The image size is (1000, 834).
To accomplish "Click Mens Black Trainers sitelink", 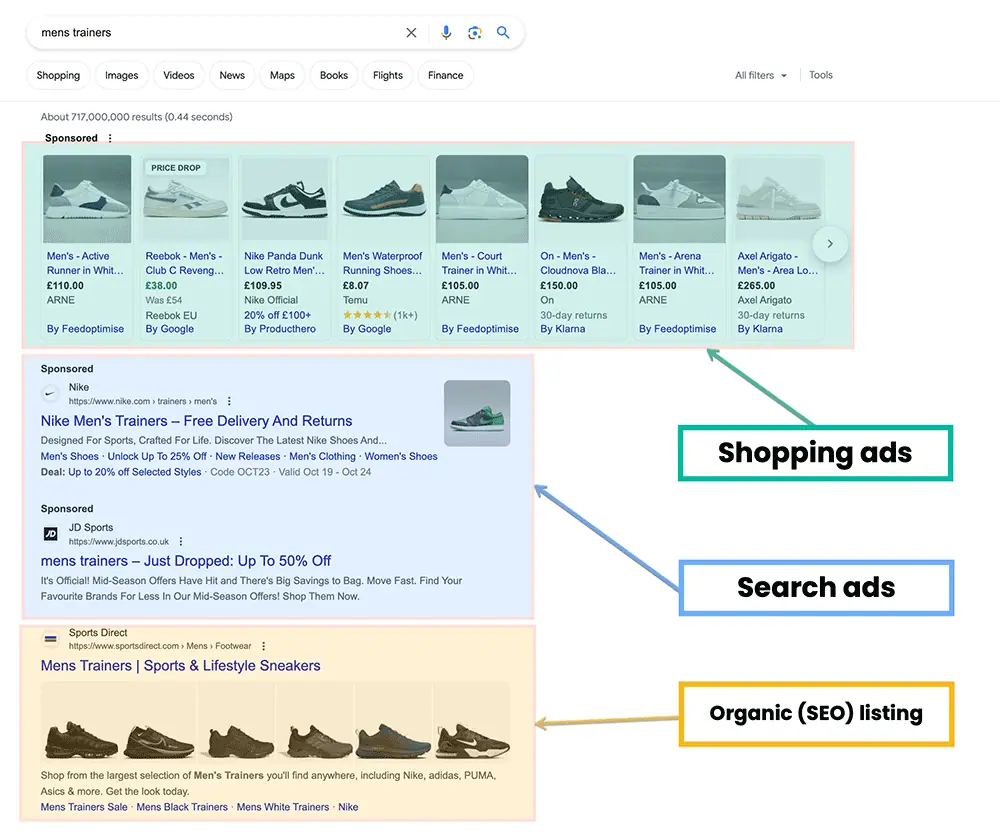I will pyautogui.click(x=182, y=807).
